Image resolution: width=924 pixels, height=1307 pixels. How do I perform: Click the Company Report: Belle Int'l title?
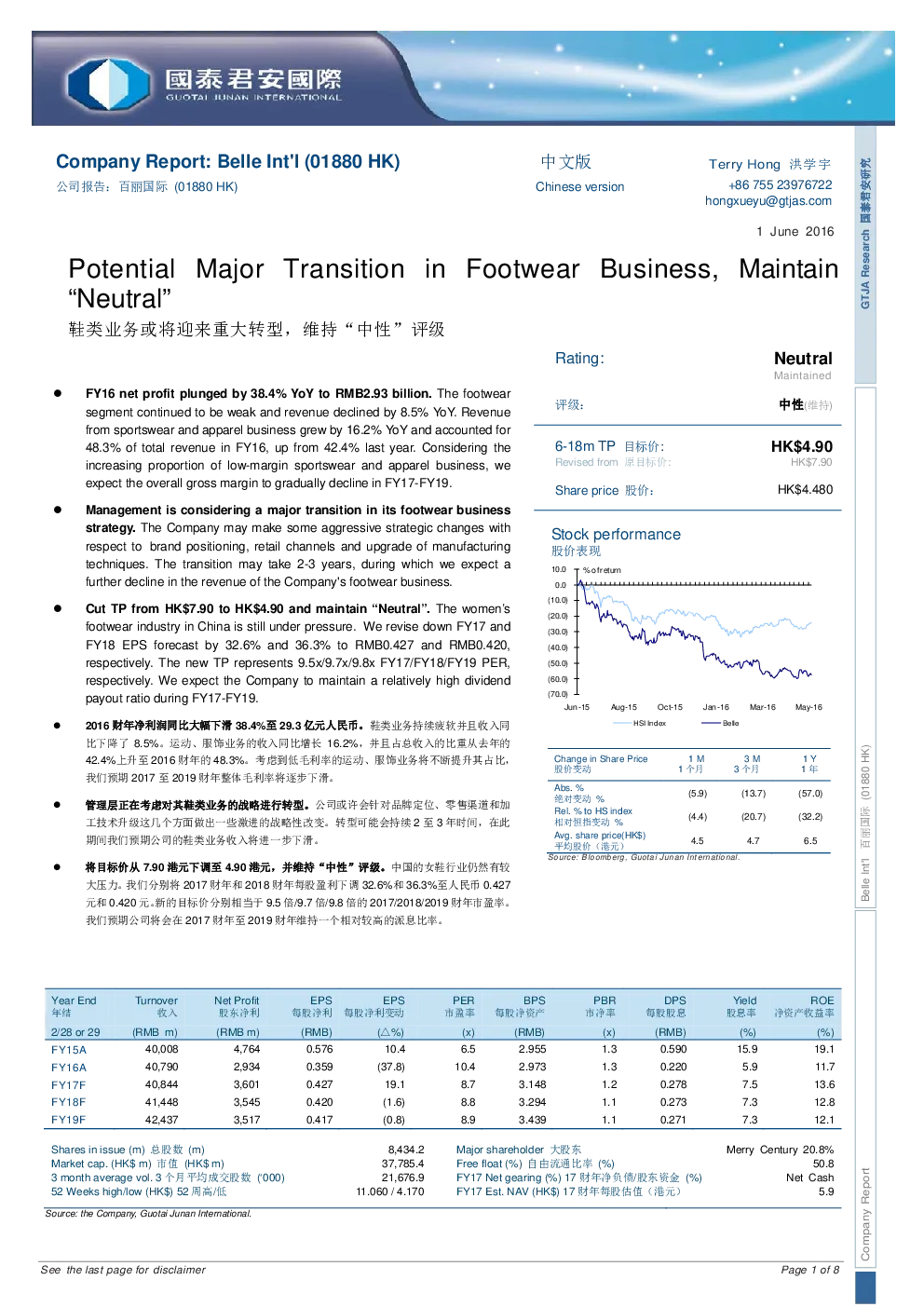pyautogui.click(x=228, y=161)
